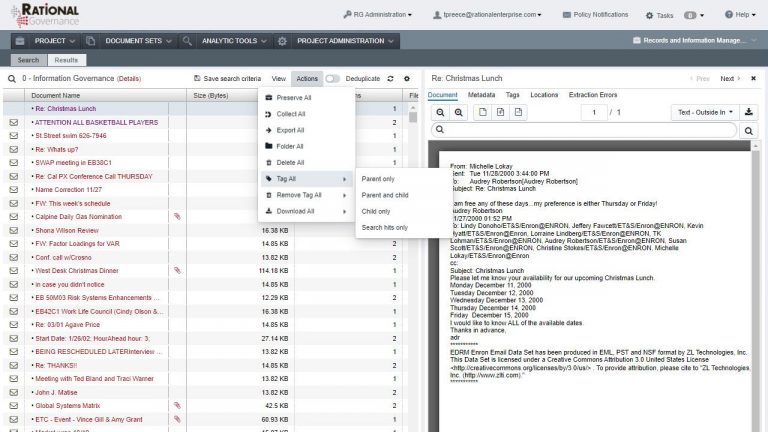Click the document viewer search button

point(748,130)
